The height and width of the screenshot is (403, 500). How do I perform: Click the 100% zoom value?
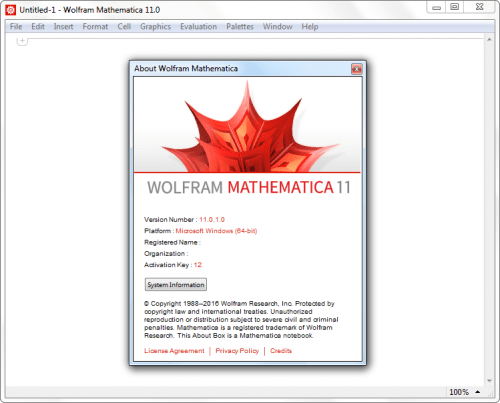(x=459, y=392)
